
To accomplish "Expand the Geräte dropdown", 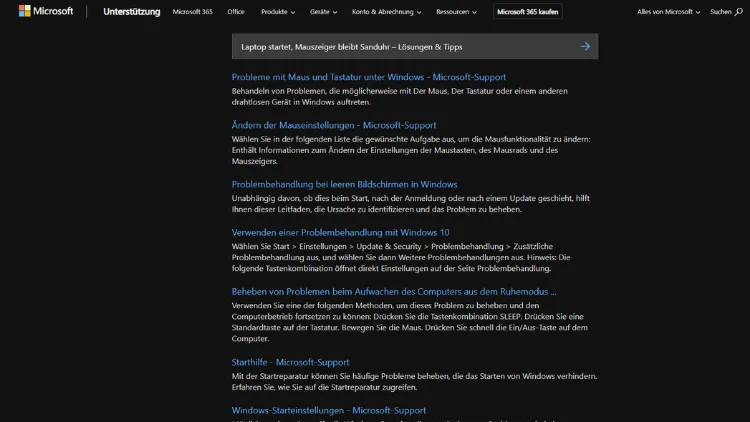I will tap(323, 11).
